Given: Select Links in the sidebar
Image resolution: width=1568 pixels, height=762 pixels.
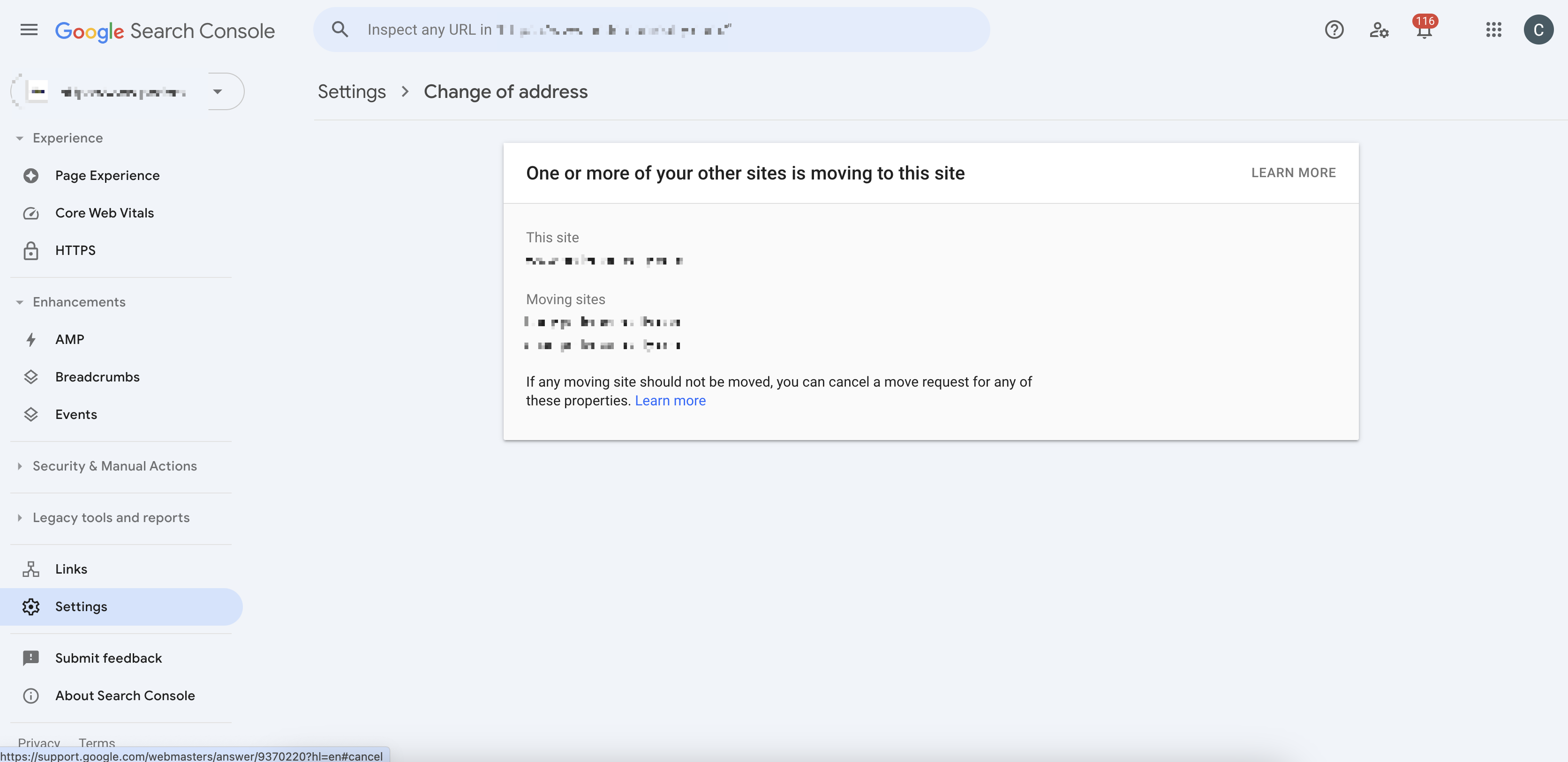Looking at the screenshot, I should tap(71, 569).
